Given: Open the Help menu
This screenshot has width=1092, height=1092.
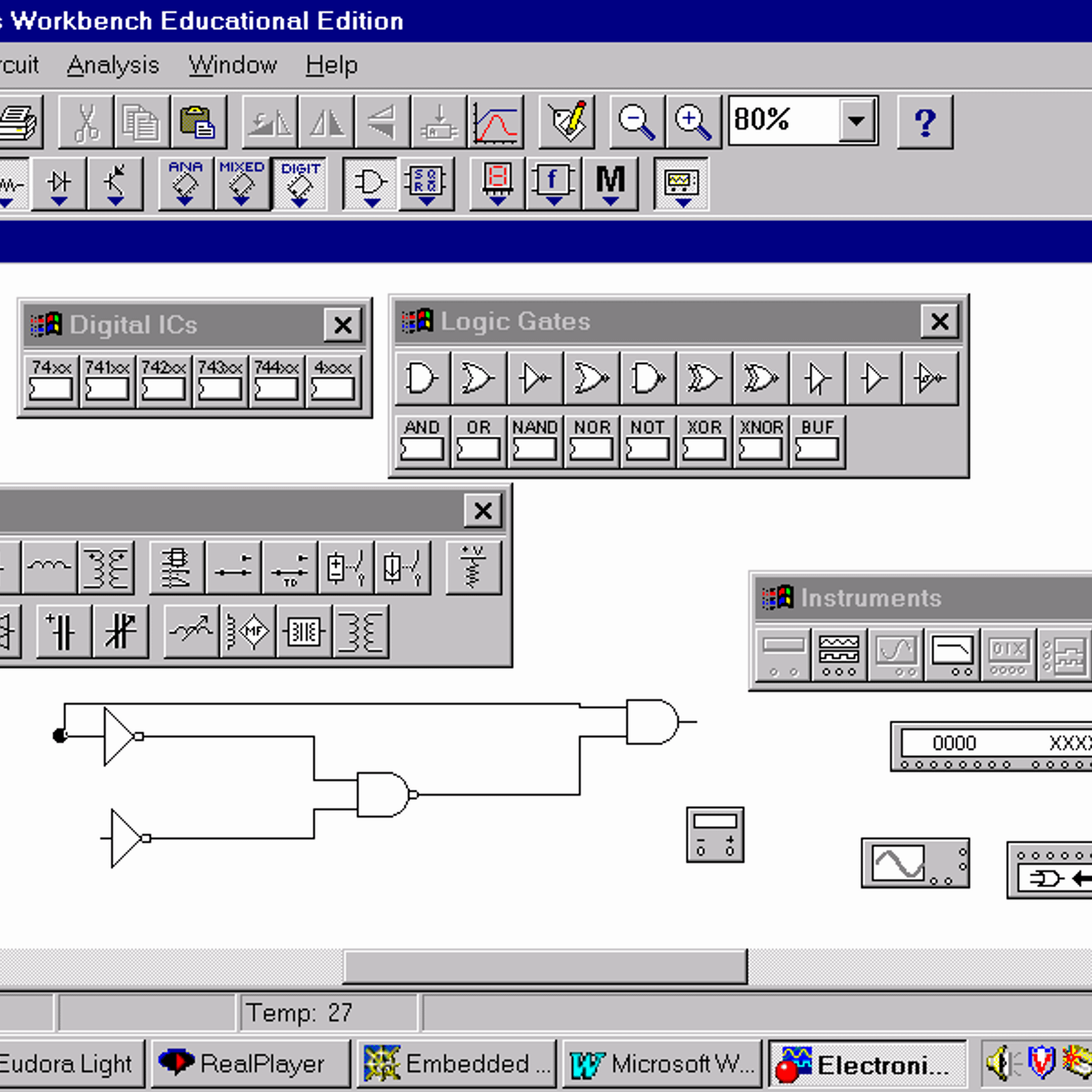Looking at the screenshot, I should [x=331, y=66].
